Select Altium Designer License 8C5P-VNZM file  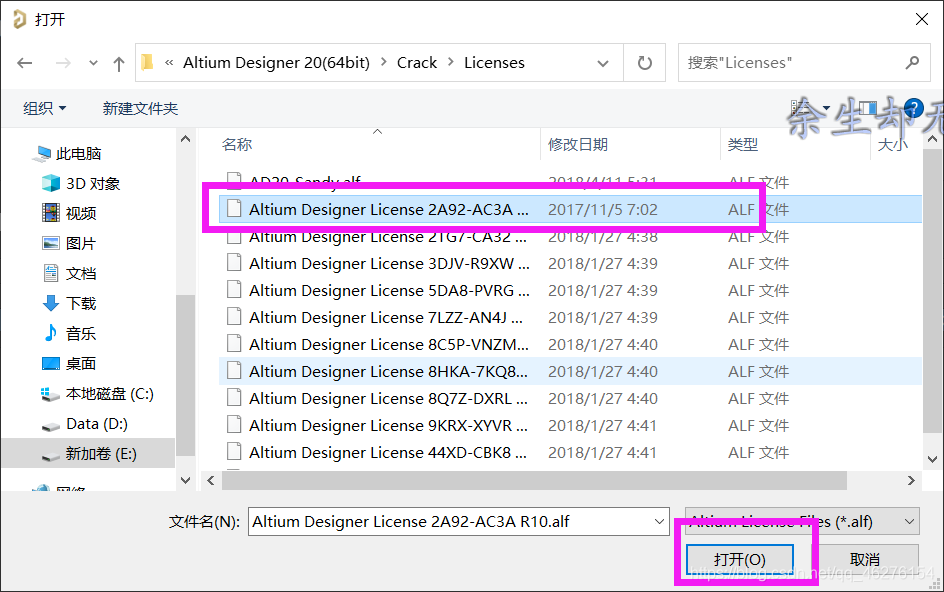pyautogui.click(x=570, y=344)
